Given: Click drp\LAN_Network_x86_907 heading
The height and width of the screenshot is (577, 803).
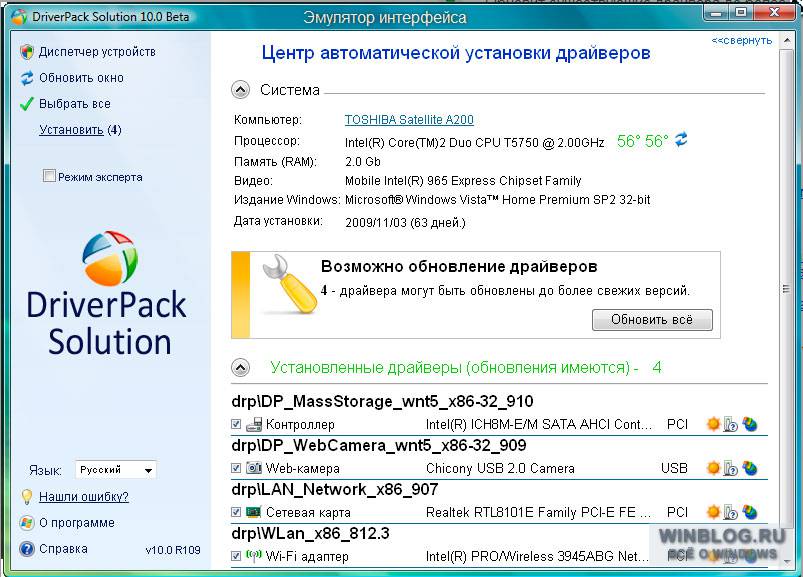Looking at the screenshot, I should (335, 489).
